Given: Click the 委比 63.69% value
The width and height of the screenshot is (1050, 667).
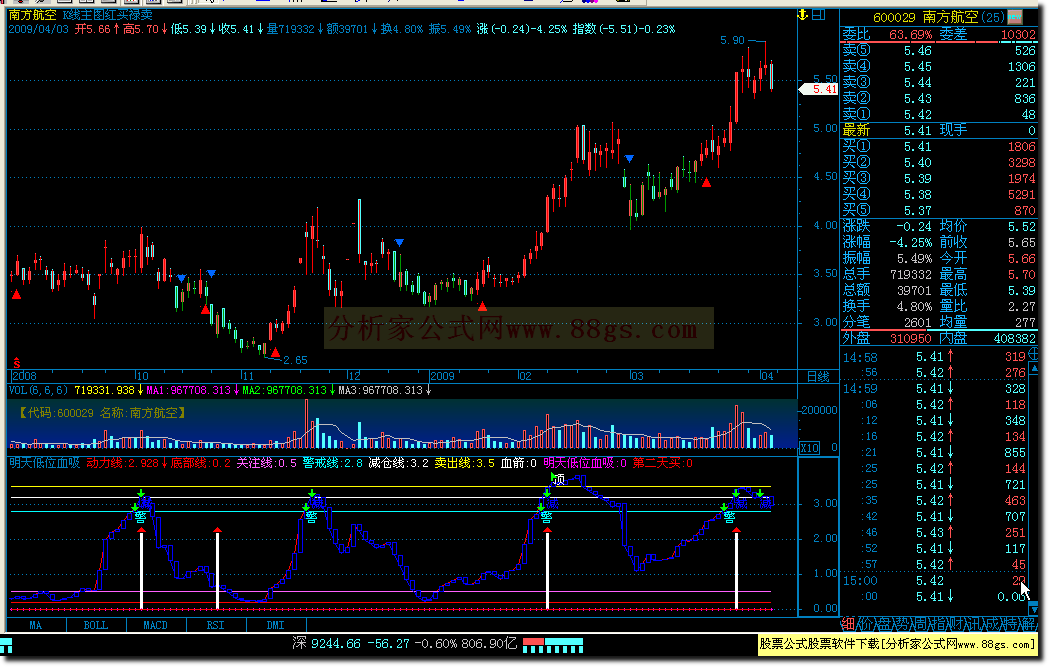Looking at the screenshot, I should pyautogui.click(x=911, y=34).
